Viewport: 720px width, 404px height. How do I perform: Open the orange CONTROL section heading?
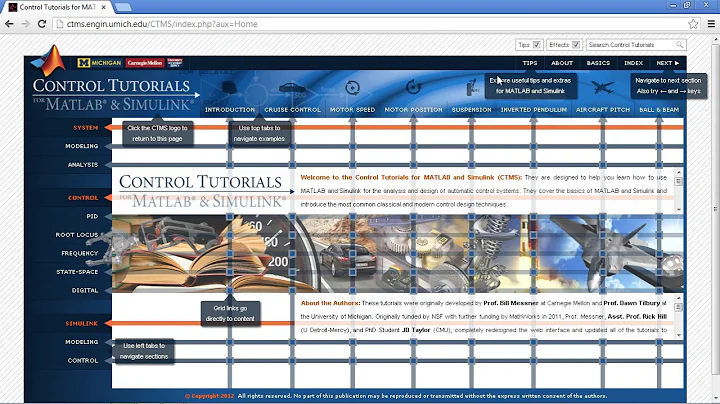click(83, 198)
